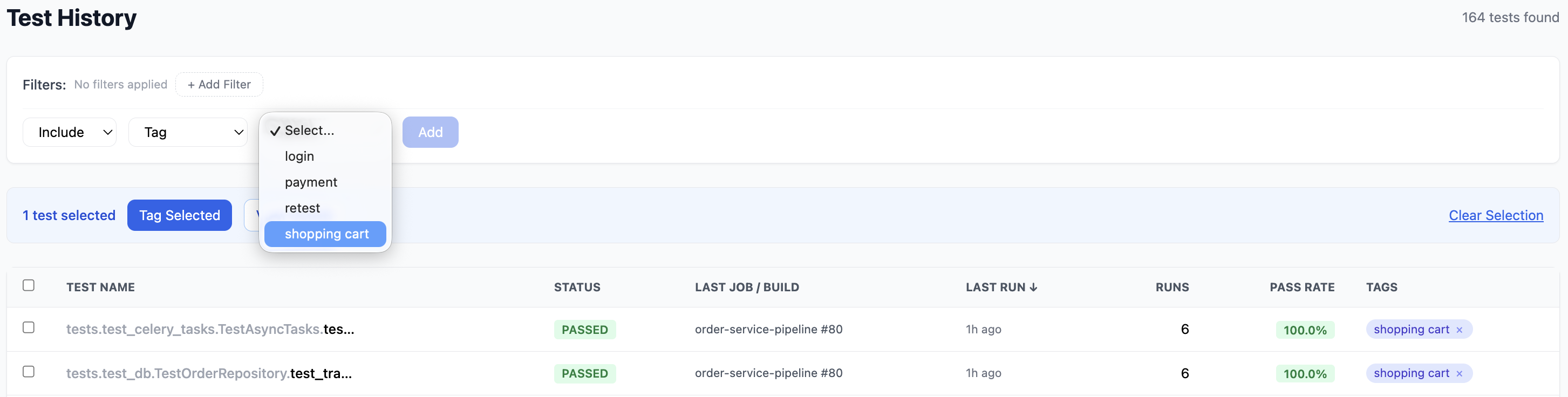1568x397 pixels.
Task: Click 1h ago in test_celery_tasks row
Action: click(x=983, y=330)
